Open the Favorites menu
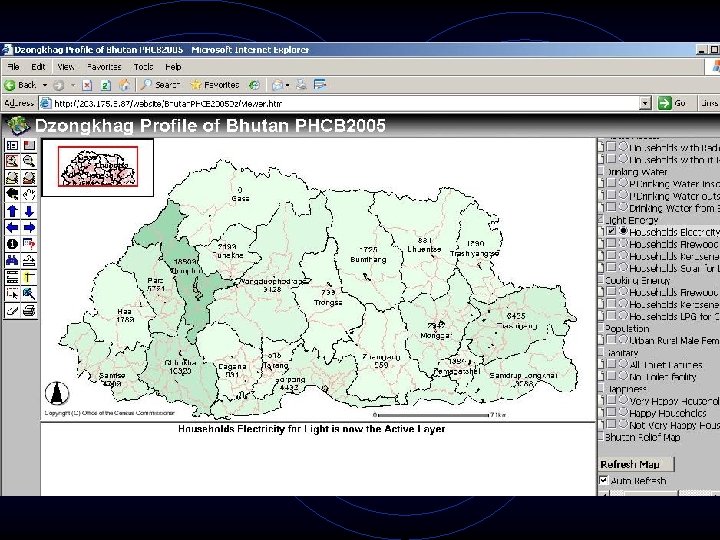720x540 pixels. pos(104,67)
